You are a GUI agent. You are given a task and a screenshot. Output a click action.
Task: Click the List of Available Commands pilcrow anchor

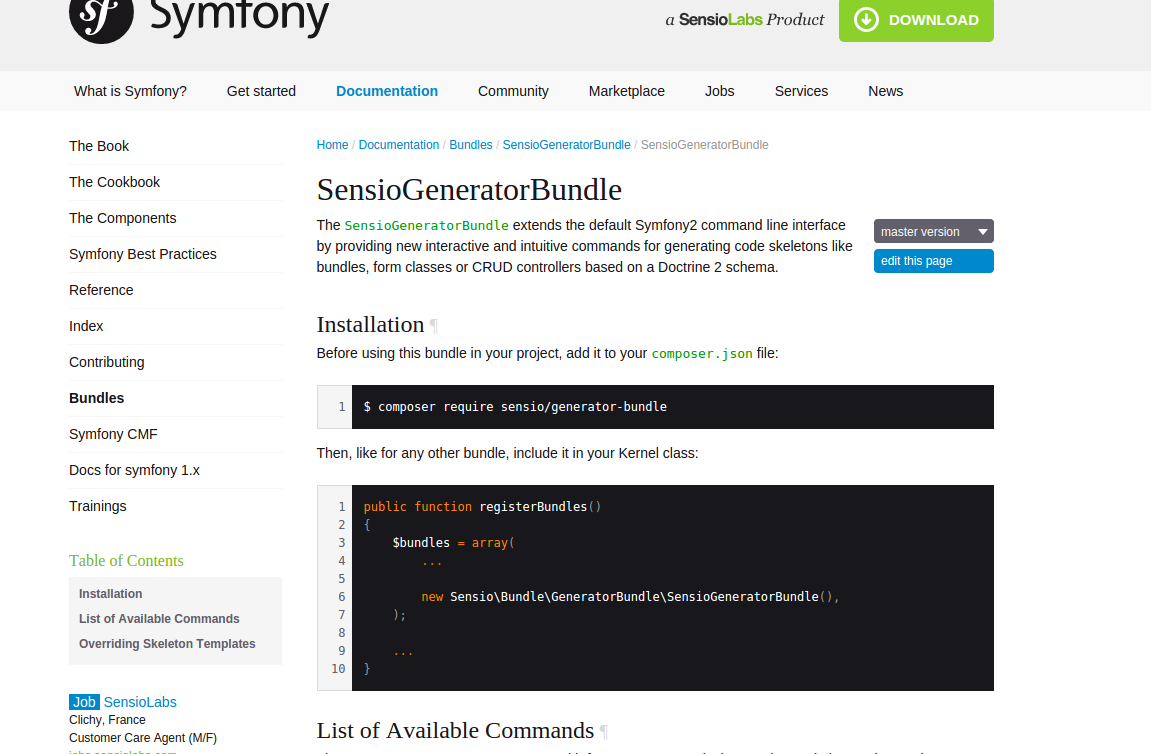point(603,731)
